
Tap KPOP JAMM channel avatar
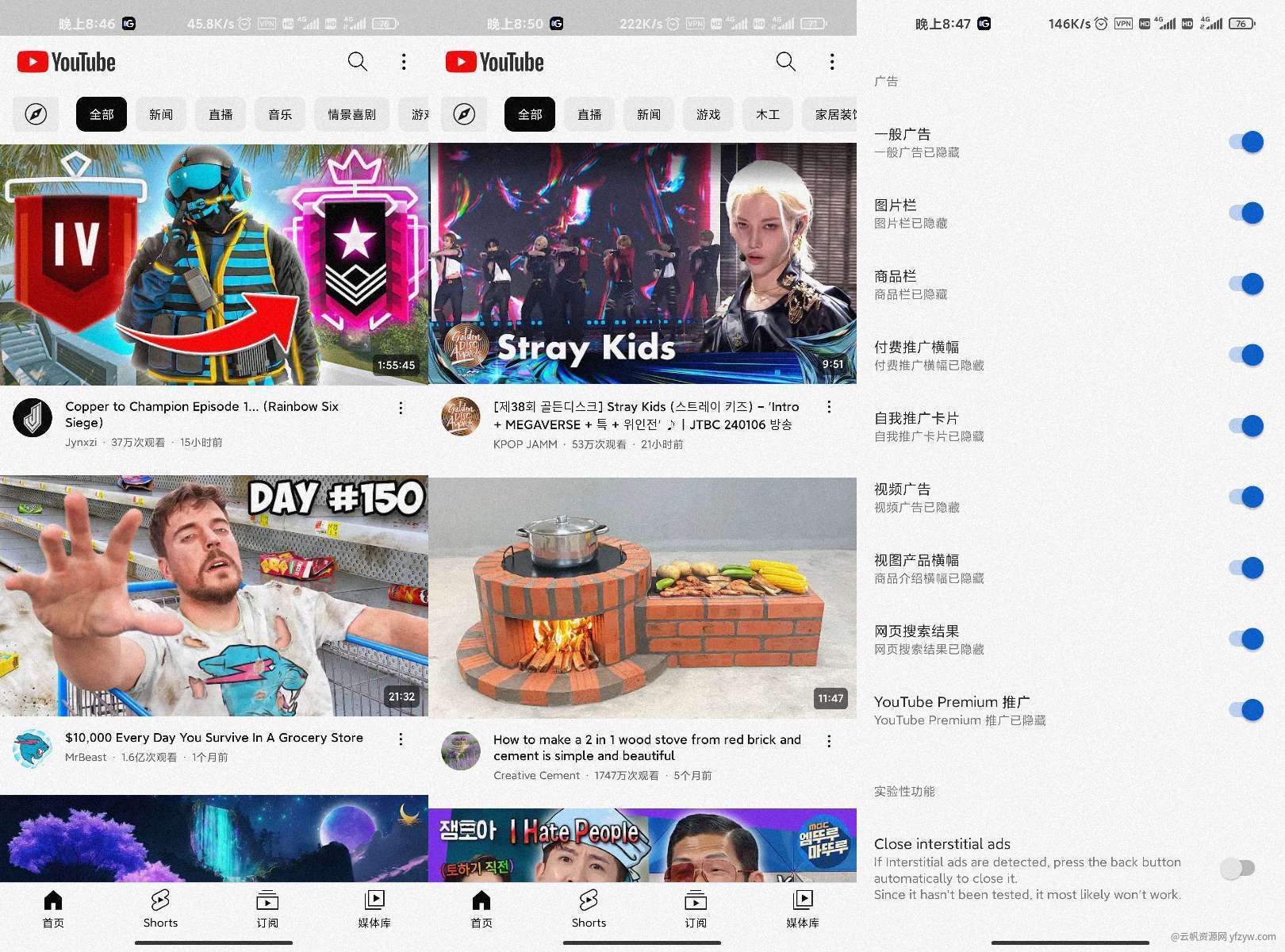[x=461, y=416]
